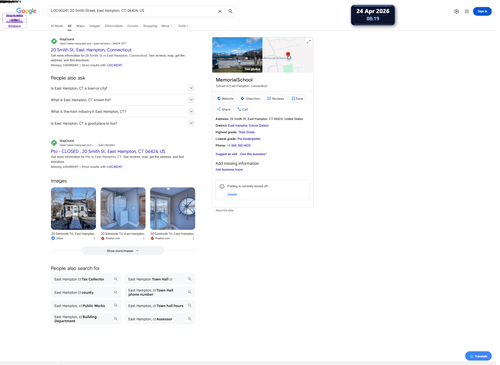This screenshot has width=500, height=365.
Task: Call Memorial School button
Action: pos(243,109)
